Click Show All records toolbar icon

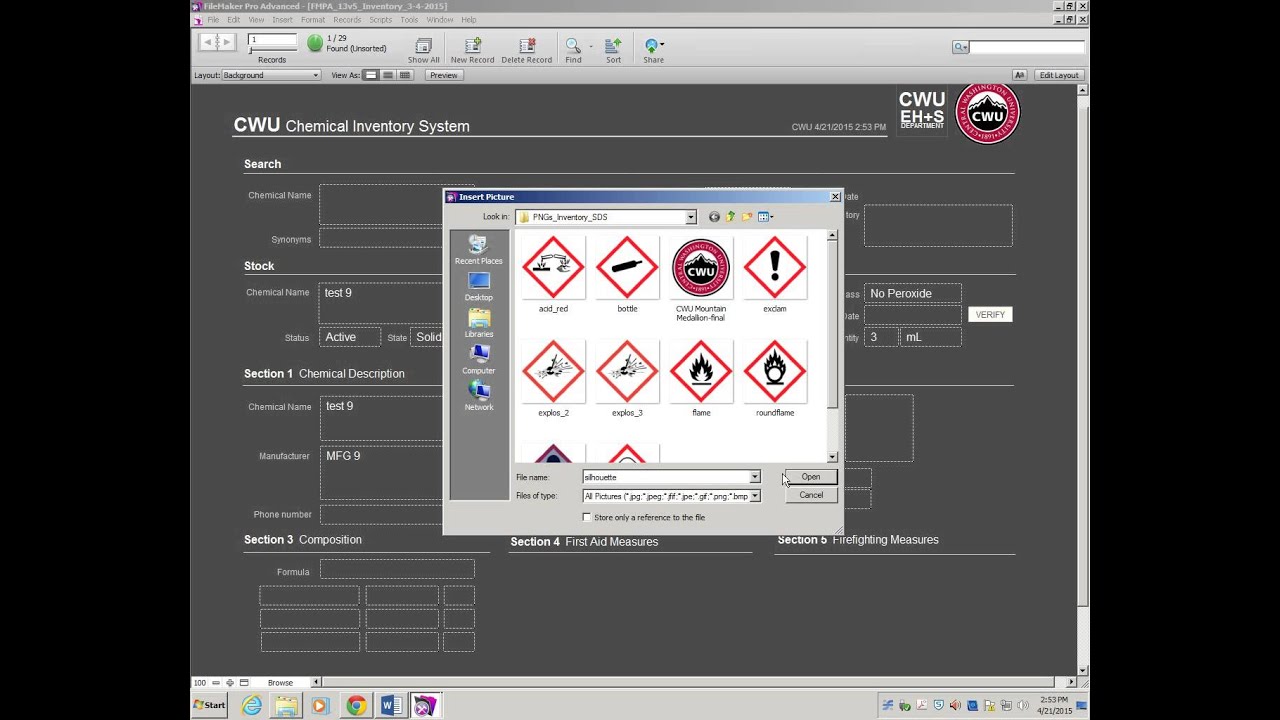423,50
